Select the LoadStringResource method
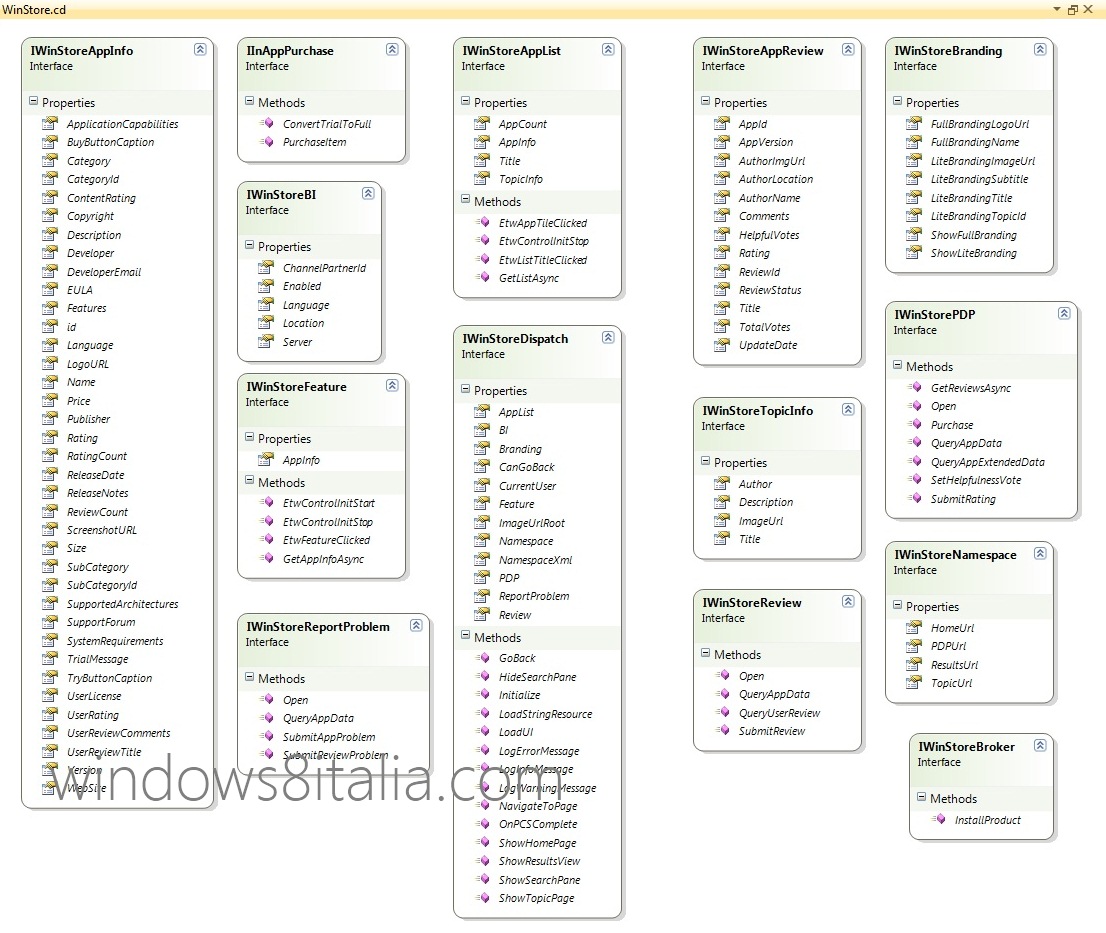The image size is (1106, 933). pos(545,714)
